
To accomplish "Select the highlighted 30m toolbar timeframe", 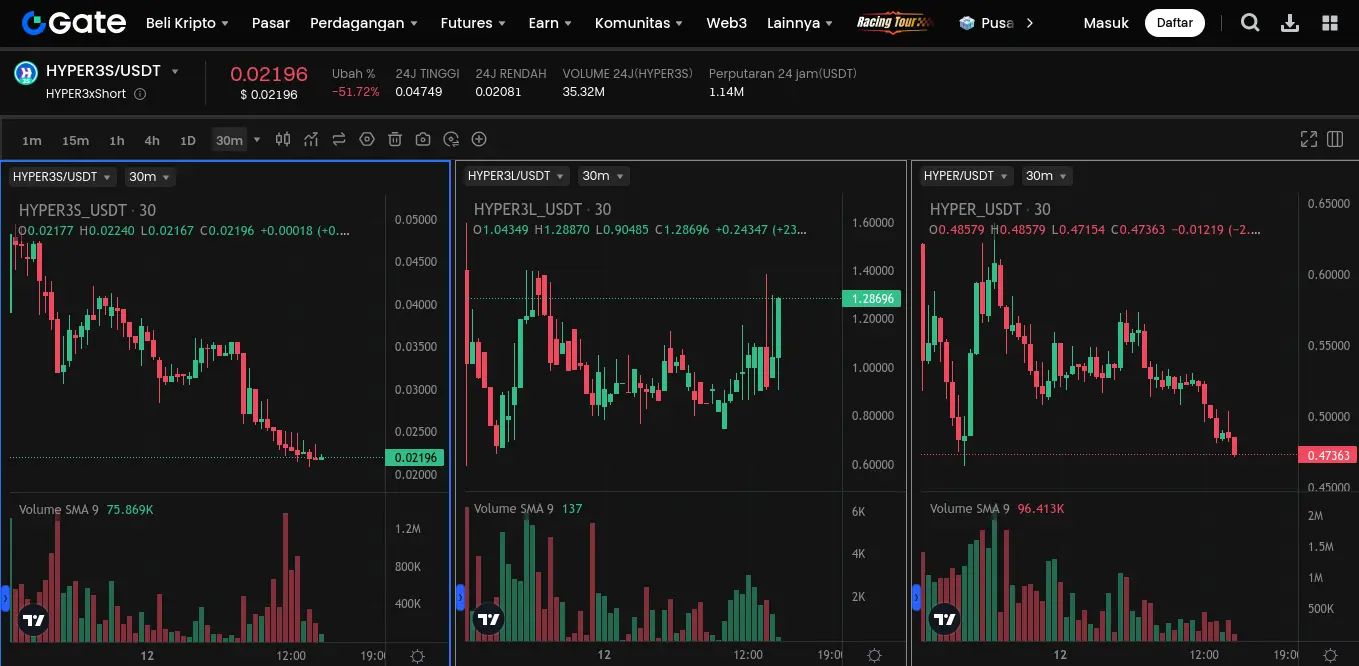I will click(x=229, y=140).
